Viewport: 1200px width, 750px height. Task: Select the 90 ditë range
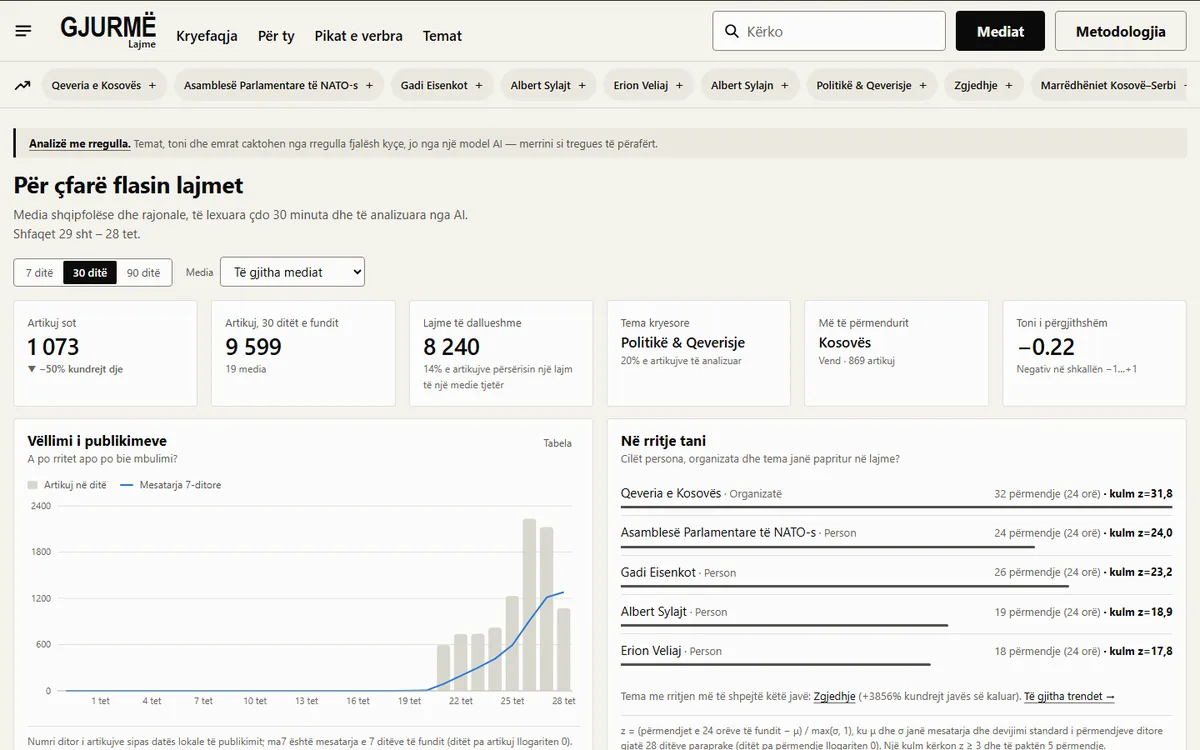(x=144, y=272)
